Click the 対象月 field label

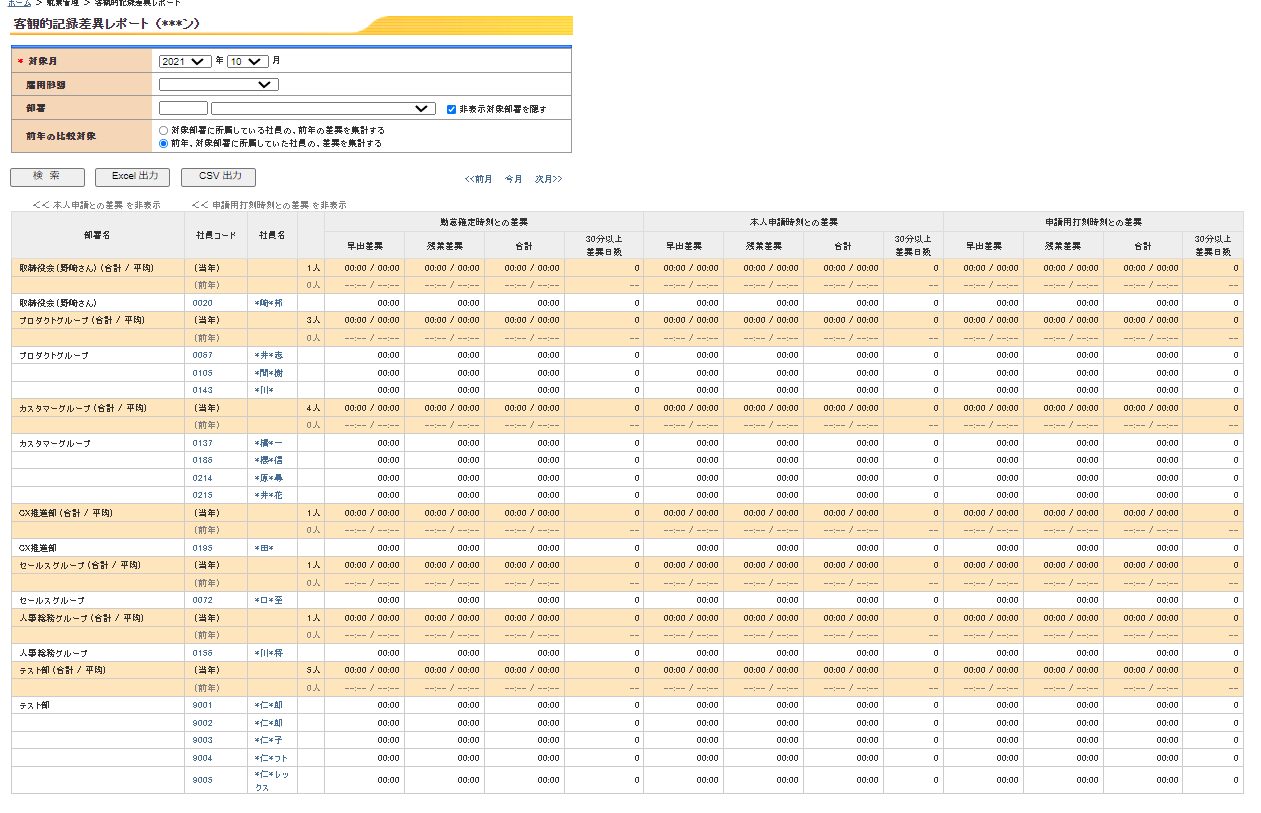click(x=43, y=61)
